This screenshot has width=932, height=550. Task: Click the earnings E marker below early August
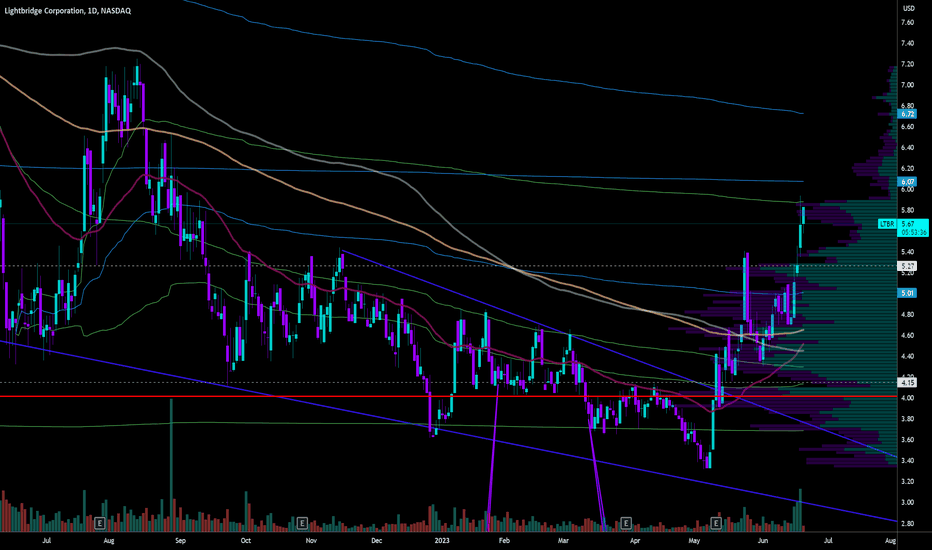100,523
